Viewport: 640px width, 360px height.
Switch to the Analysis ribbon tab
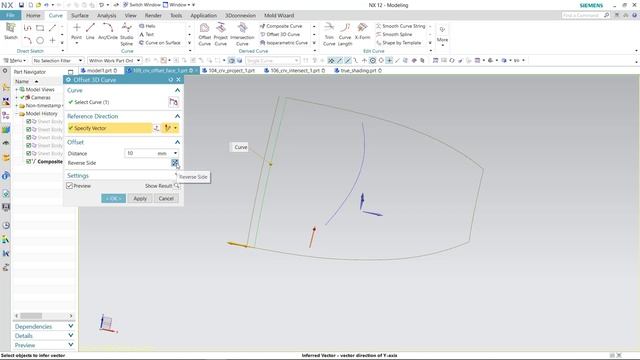pyautogui.click(x=107, y=16)
